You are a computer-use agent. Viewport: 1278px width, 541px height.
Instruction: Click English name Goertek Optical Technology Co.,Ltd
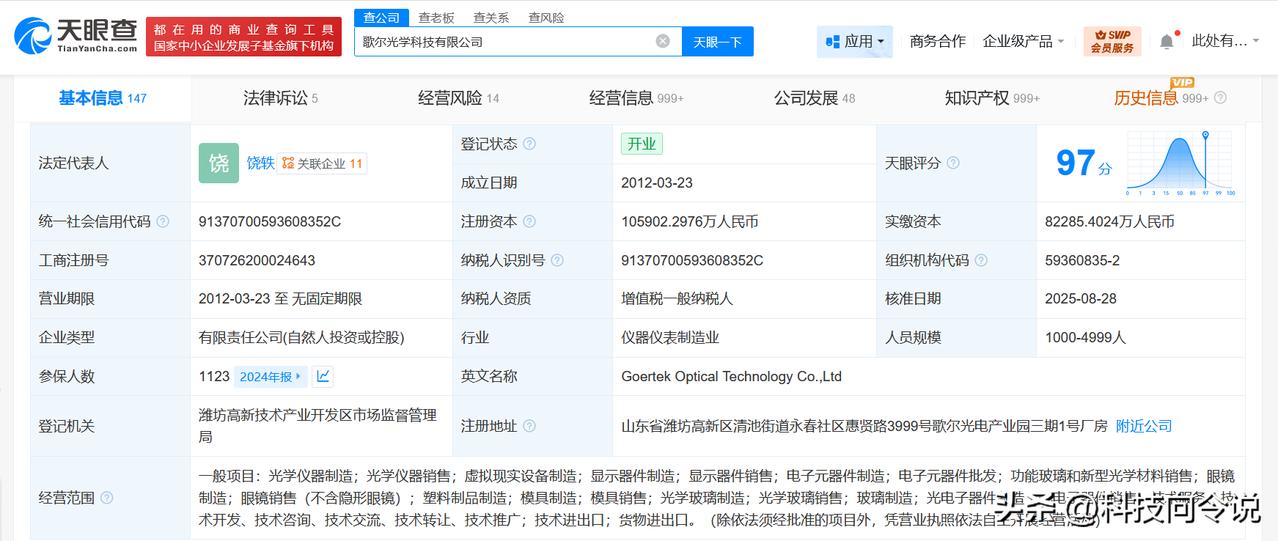732,377
